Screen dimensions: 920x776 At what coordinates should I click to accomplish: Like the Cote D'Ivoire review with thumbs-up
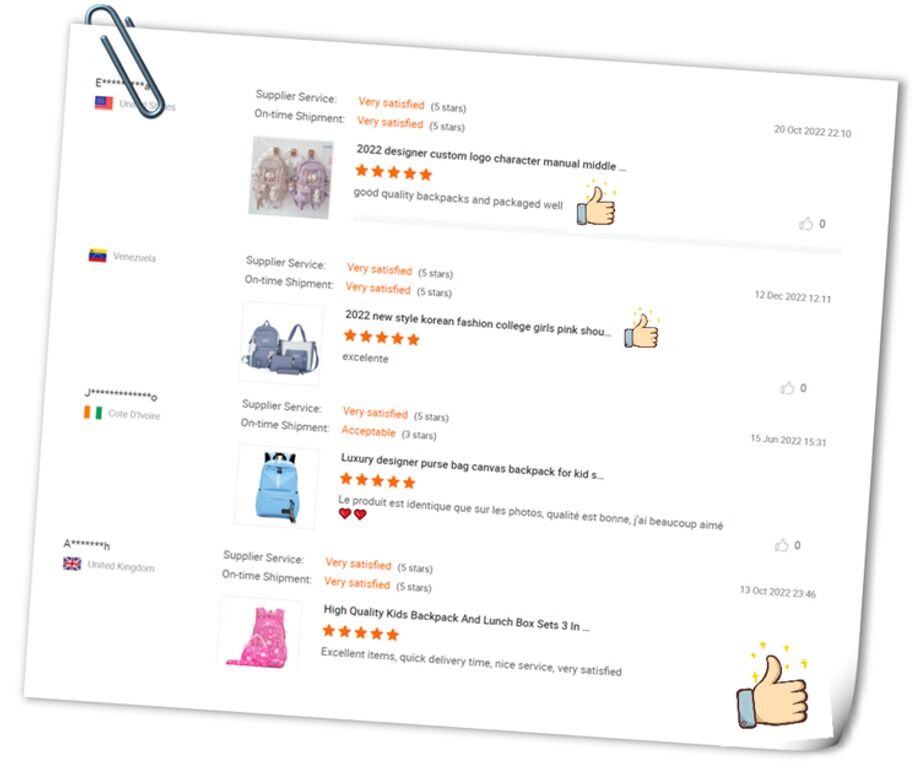coord(782,545)
